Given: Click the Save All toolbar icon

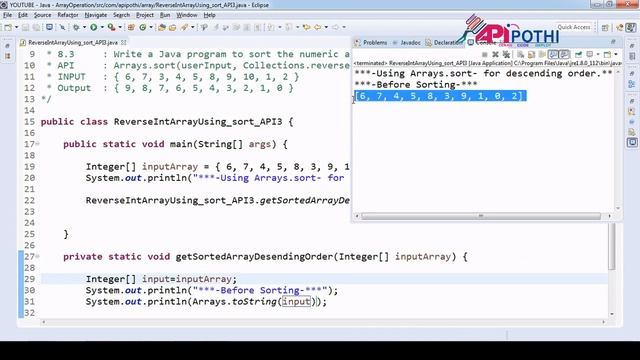Looking at the screenshot, I should [36, 27].
